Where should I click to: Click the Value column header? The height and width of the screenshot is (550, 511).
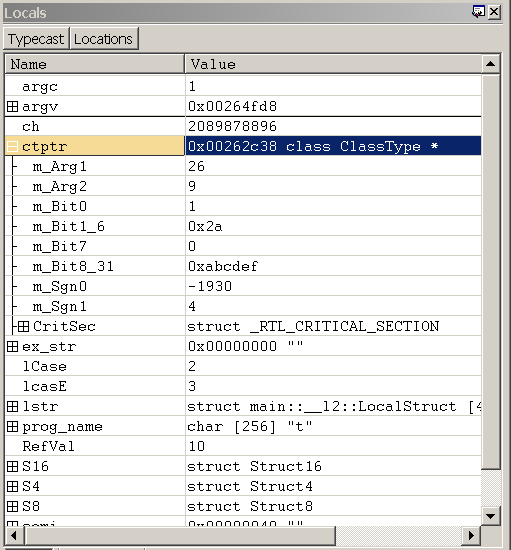click(333, 64)
